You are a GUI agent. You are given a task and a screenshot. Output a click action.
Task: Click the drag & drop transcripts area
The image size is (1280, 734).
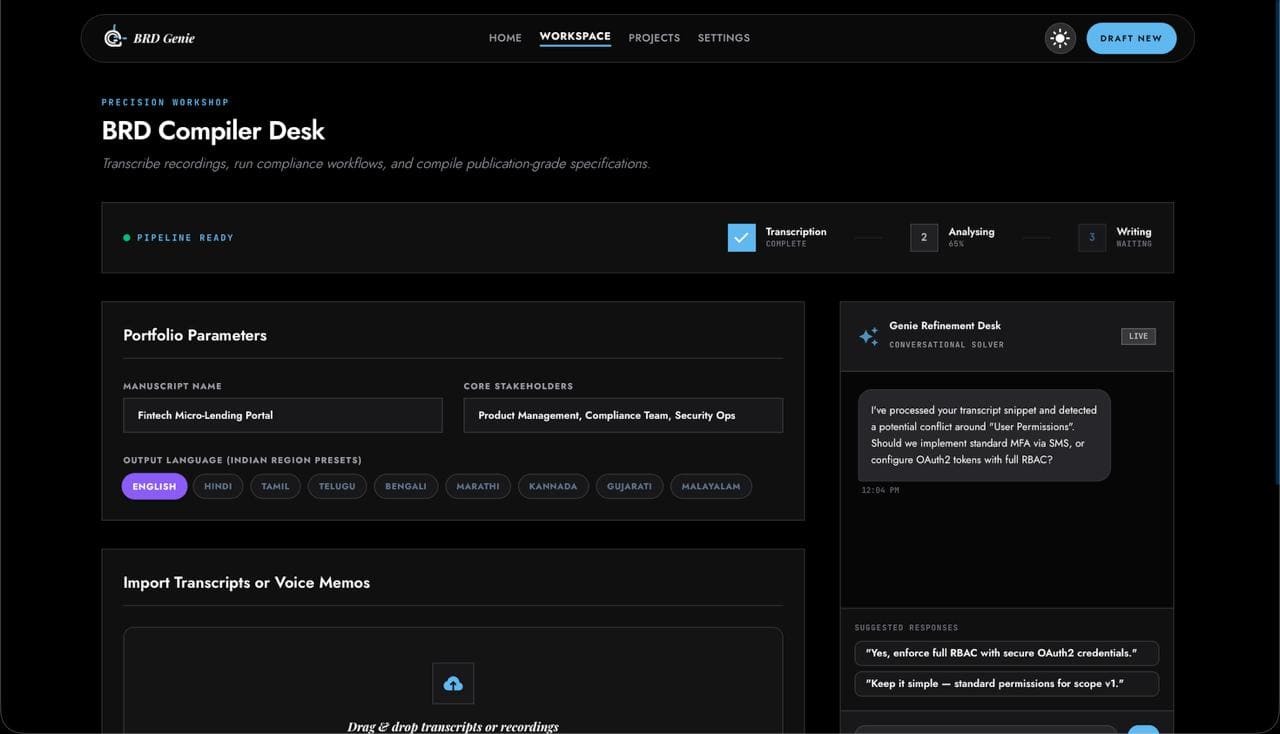point(453,682)
